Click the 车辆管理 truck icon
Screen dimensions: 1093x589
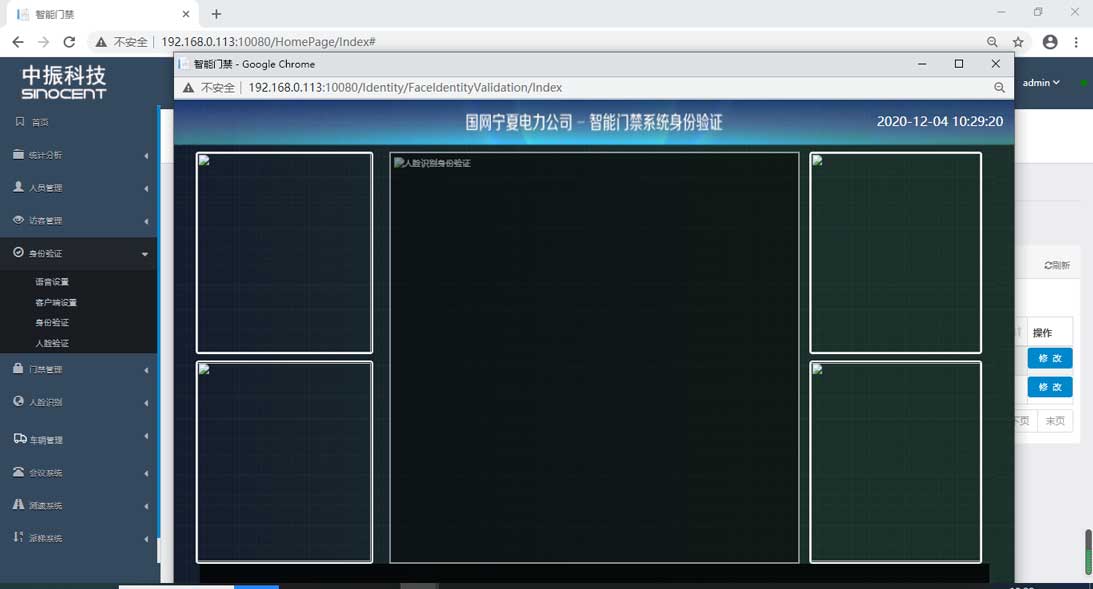(x=19, y=439)
